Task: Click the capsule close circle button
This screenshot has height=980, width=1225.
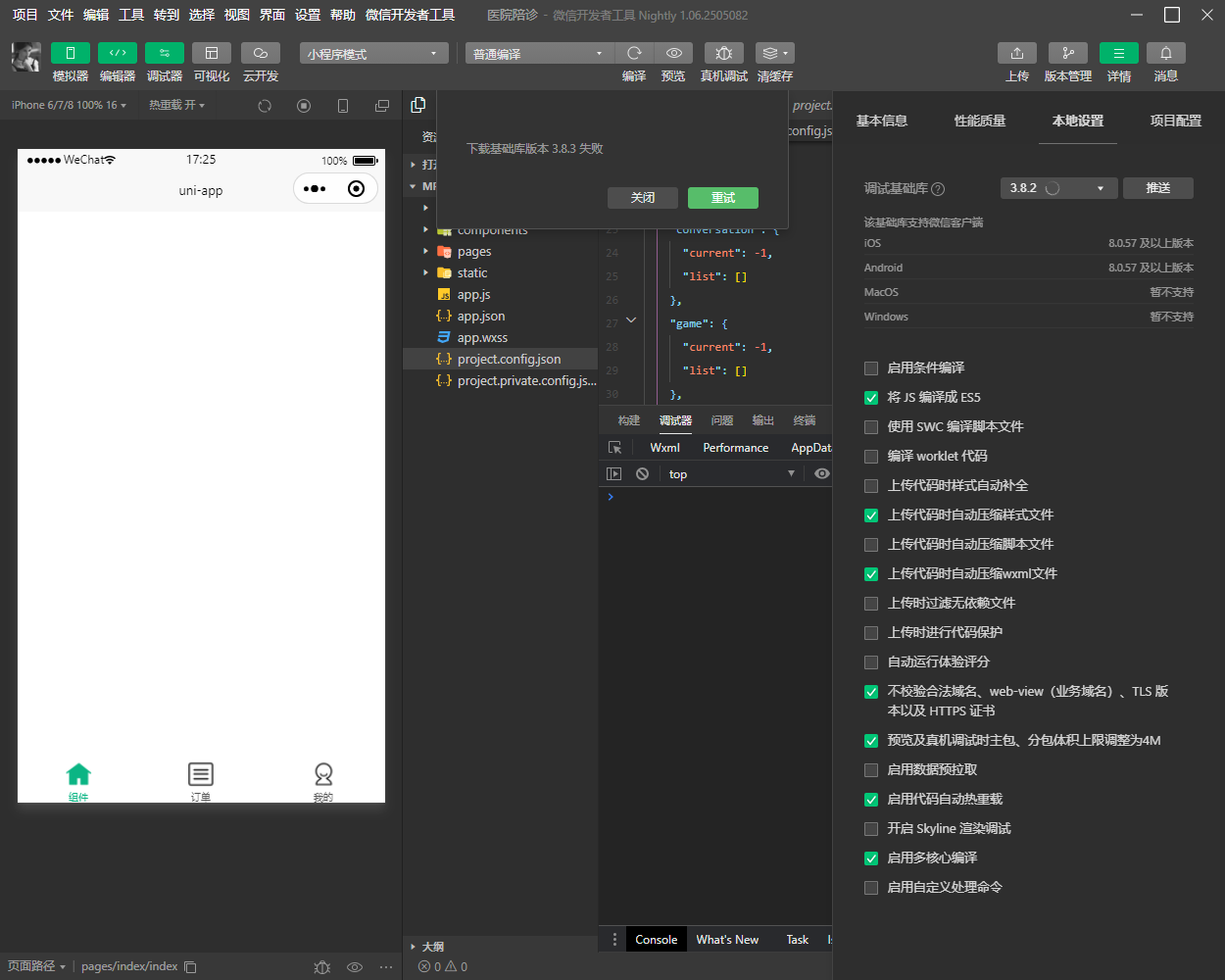Action: click(x=357, y=189)
